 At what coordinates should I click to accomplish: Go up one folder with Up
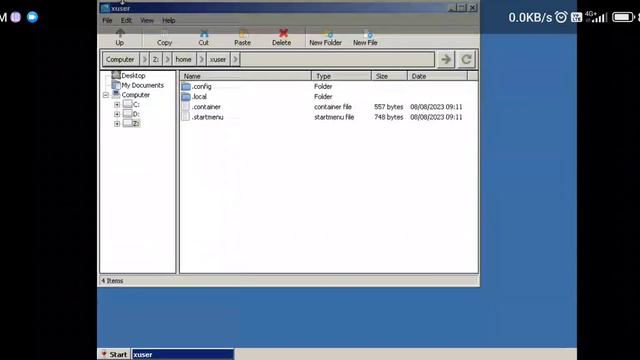120,37
